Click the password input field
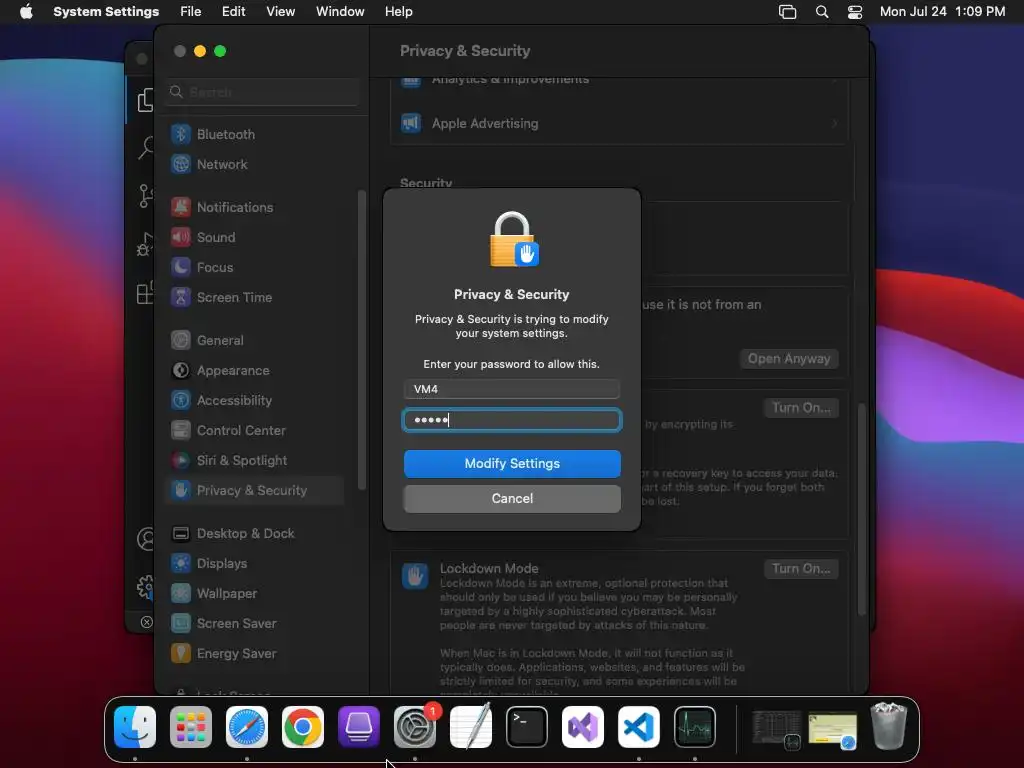Image resolution: width=1024 pixels, height=768 pixels. pyautogui.click(x=512, y=420)
